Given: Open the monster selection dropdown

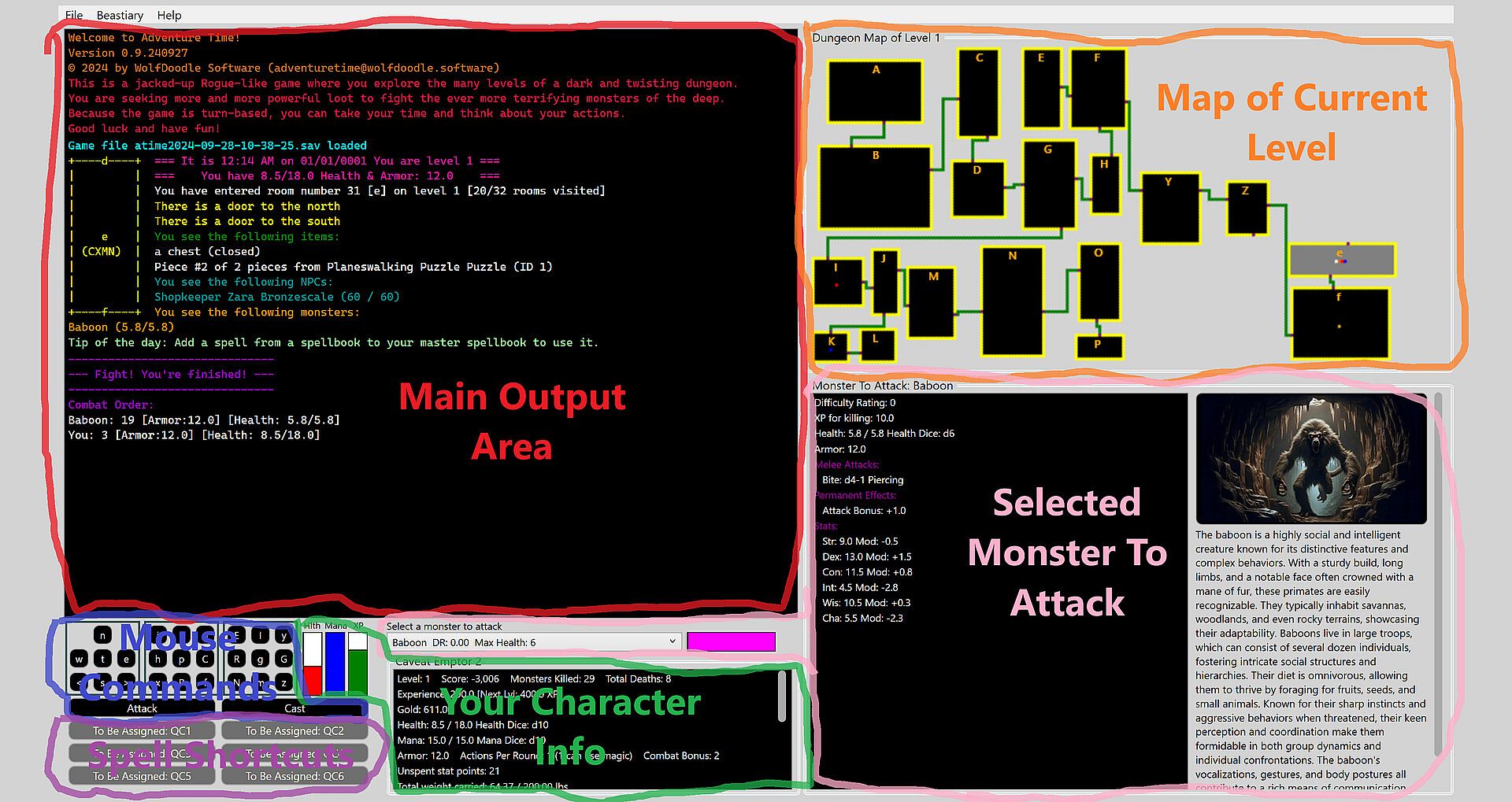Looking at the screenshot, I should coord(534,642).
